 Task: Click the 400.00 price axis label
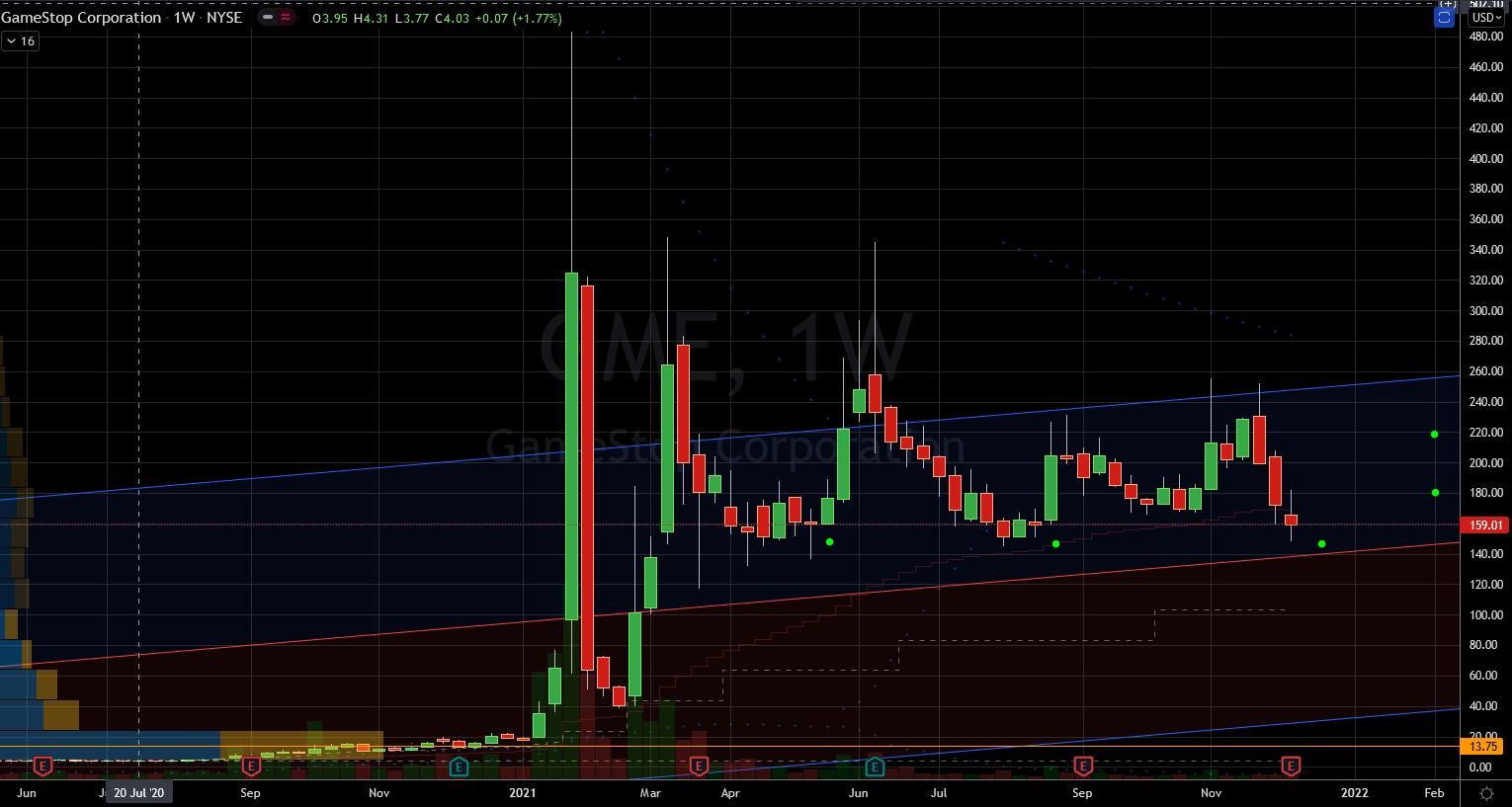click(x=1486, y=159)
